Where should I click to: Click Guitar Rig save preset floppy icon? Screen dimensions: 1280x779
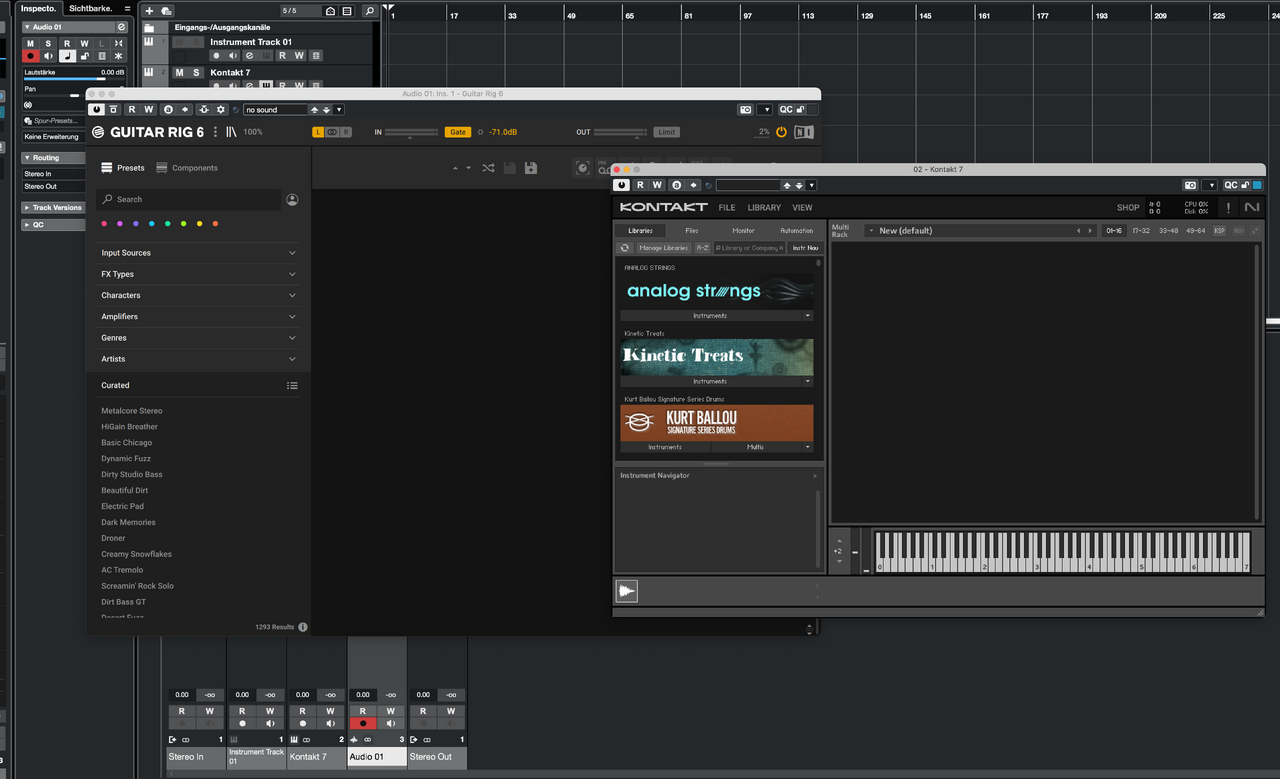(510, 168)
